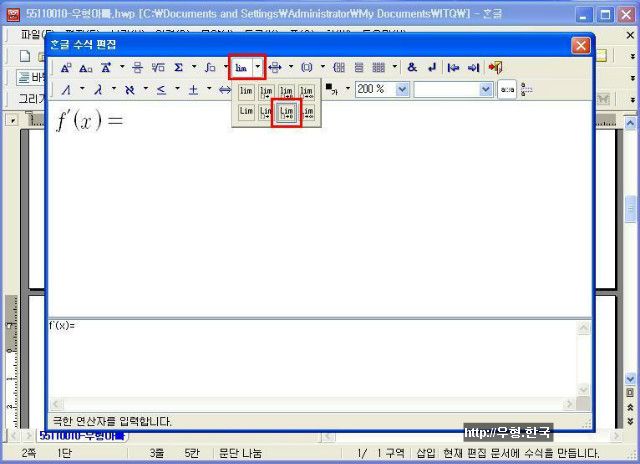Insert equation and exit editor

[x=496, y=68]
